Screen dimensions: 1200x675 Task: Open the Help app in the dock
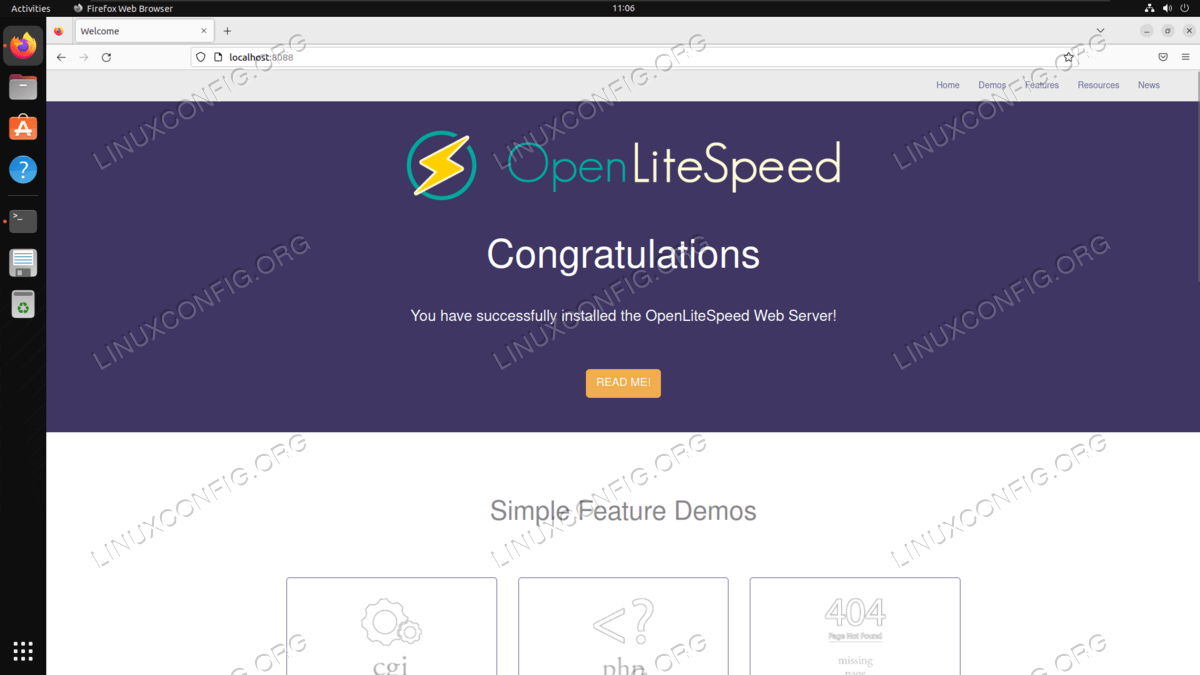(x=23, y=169)
